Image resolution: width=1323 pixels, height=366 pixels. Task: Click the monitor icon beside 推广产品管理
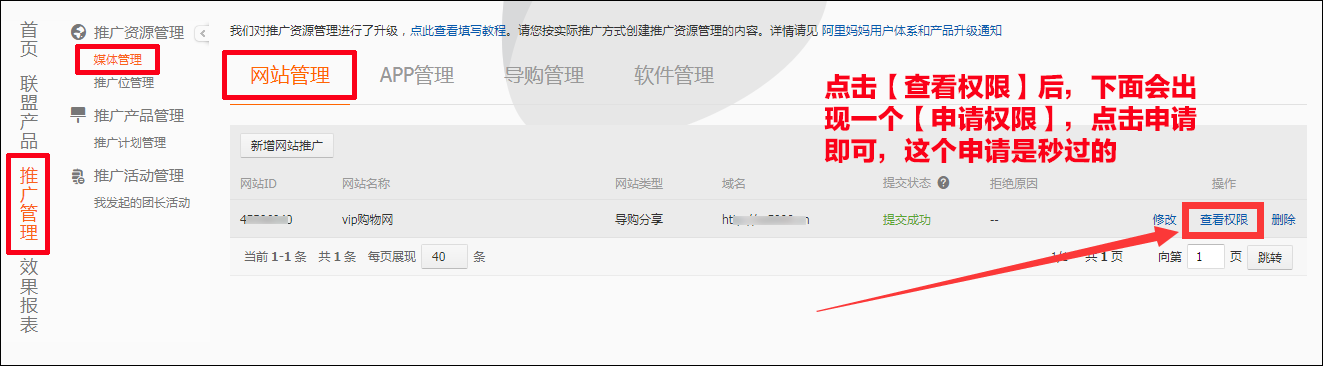pos(78,115)
